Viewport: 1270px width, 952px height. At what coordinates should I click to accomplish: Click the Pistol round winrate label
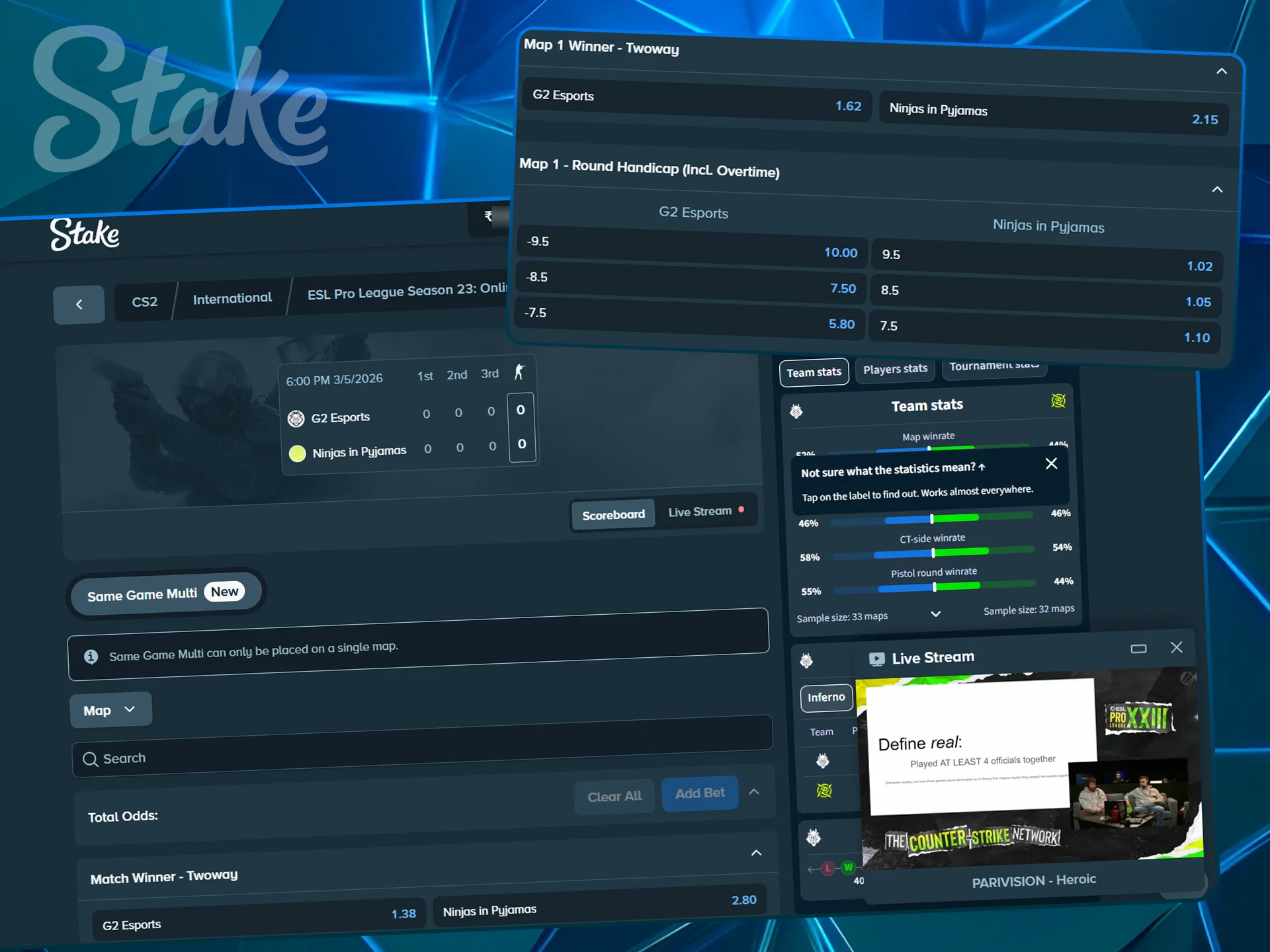(934, 573)
